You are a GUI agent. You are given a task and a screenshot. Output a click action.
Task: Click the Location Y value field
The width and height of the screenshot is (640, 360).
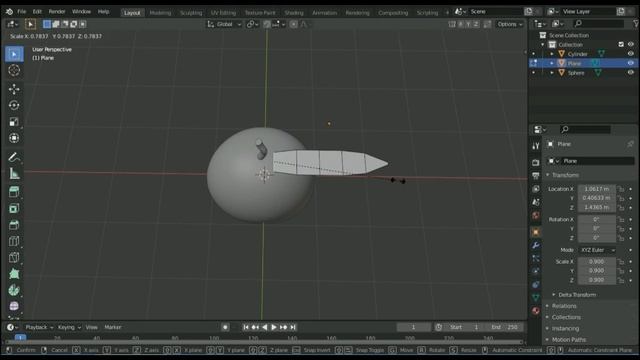click(x=597, y=198)
